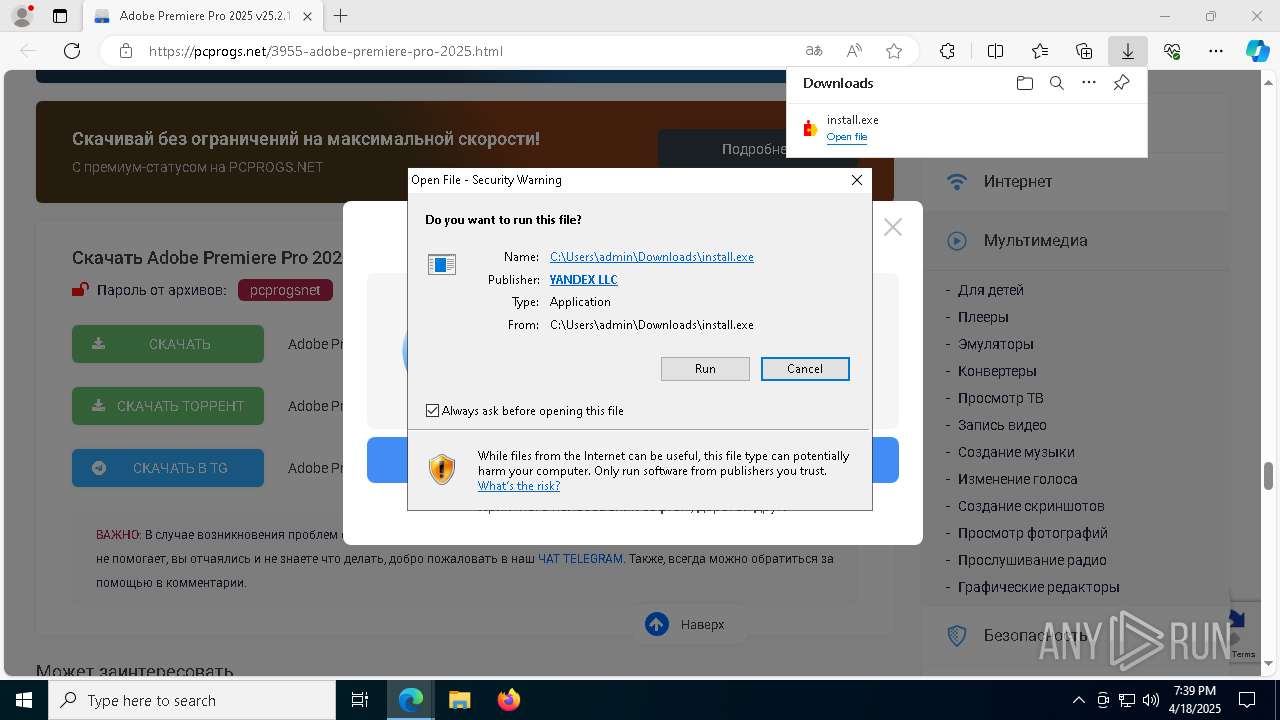The height and width of the screenshot is (720, 1280).
Task: Expand the Мультимедиа category
Action: point(1037,240)
